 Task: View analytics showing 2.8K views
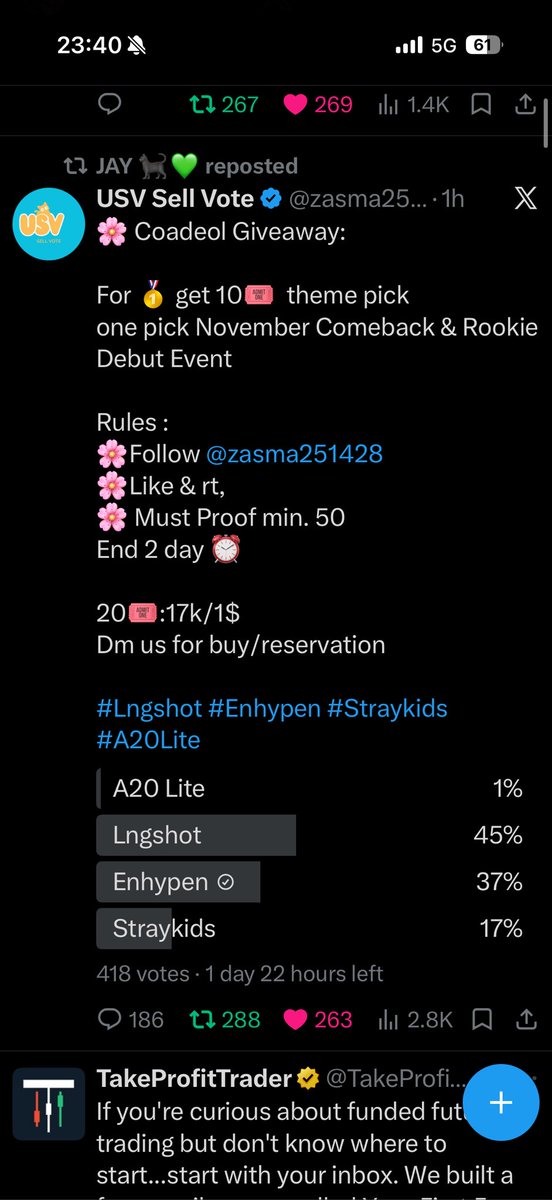(416, 1019)
